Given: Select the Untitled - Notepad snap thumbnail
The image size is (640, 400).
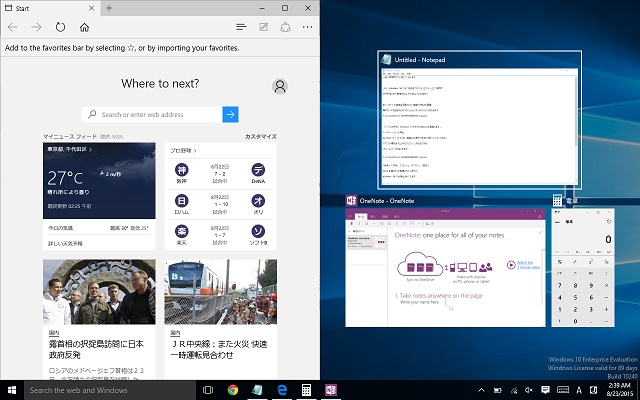Looking at the screenshot, I should pos(480,120).
